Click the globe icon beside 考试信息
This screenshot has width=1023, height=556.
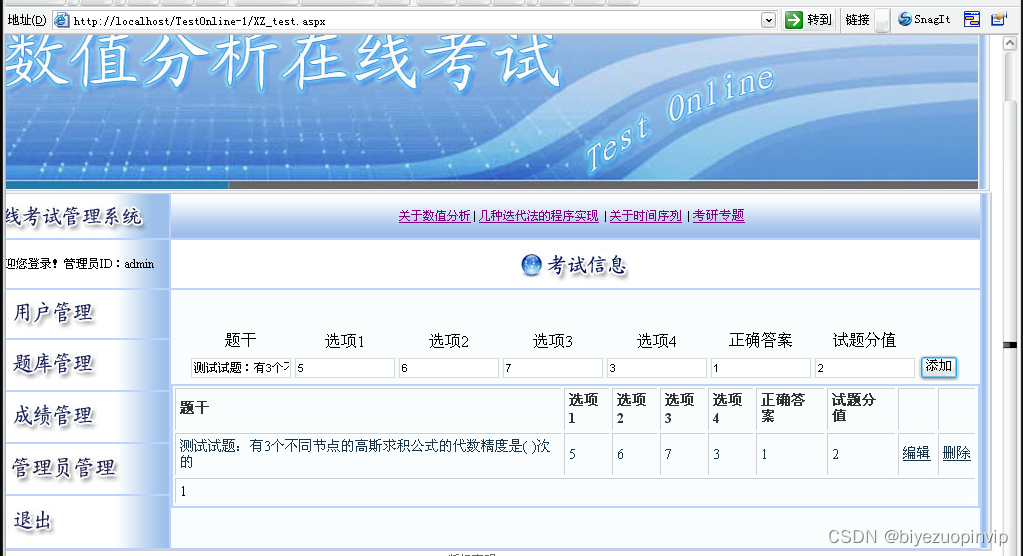coord(531,265)
